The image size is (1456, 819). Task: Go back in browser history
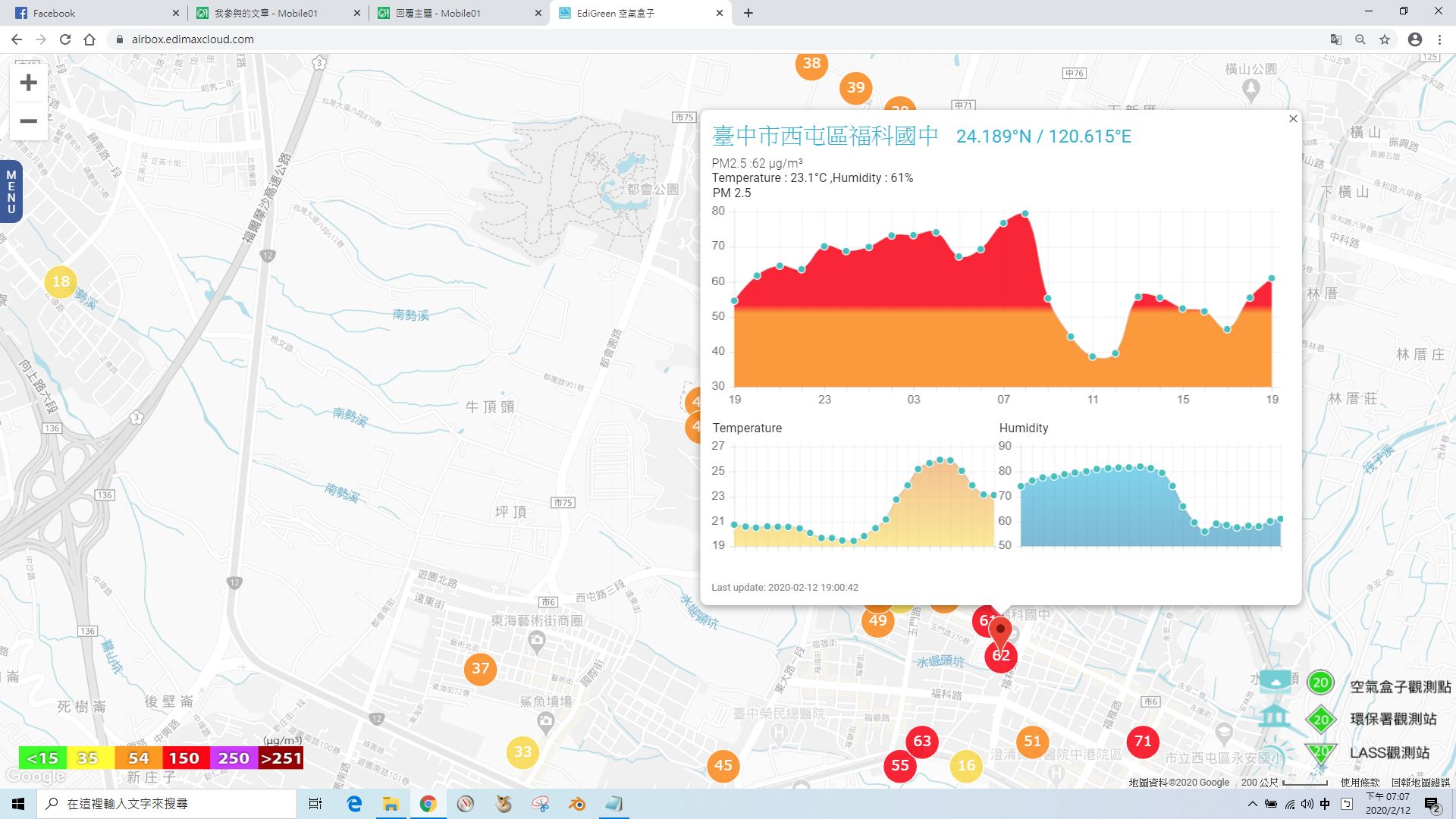click(x=17, y=39)
